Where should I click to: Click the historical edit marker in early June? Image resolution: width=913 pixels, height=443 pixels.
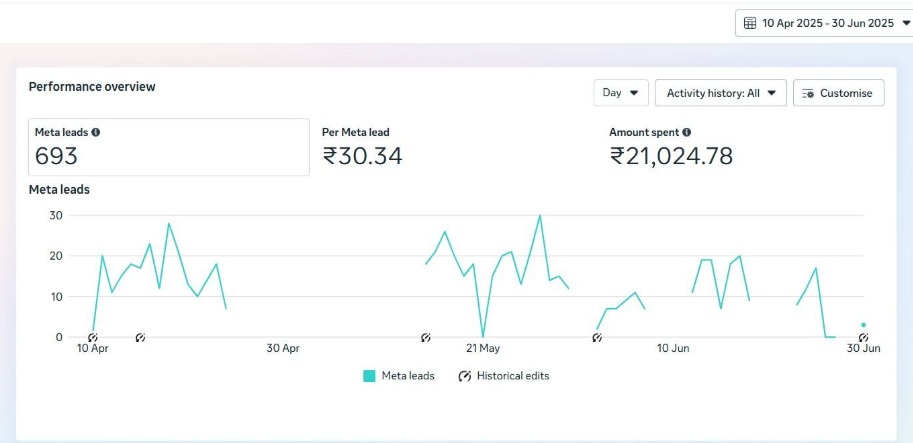[597, 337]
